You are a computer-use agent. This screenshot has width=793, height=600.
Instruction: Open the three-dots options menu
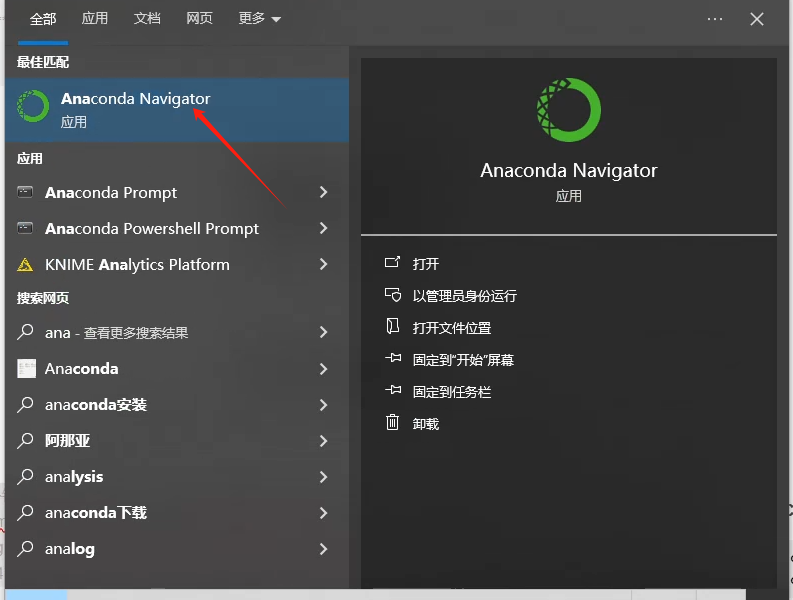(x=715, y=19)
